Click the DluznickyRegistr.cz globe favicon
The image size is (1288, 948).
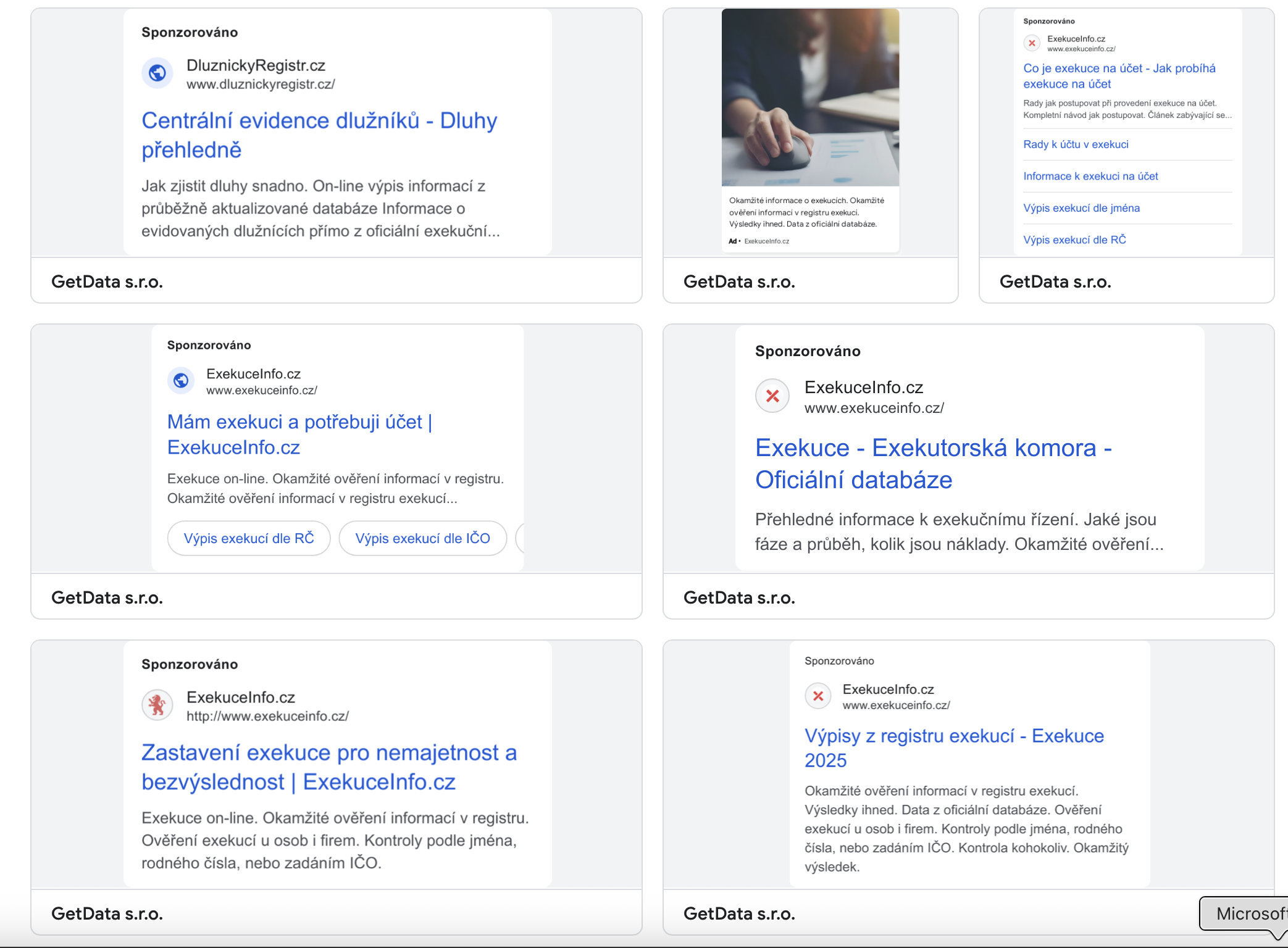pos(157,73)
